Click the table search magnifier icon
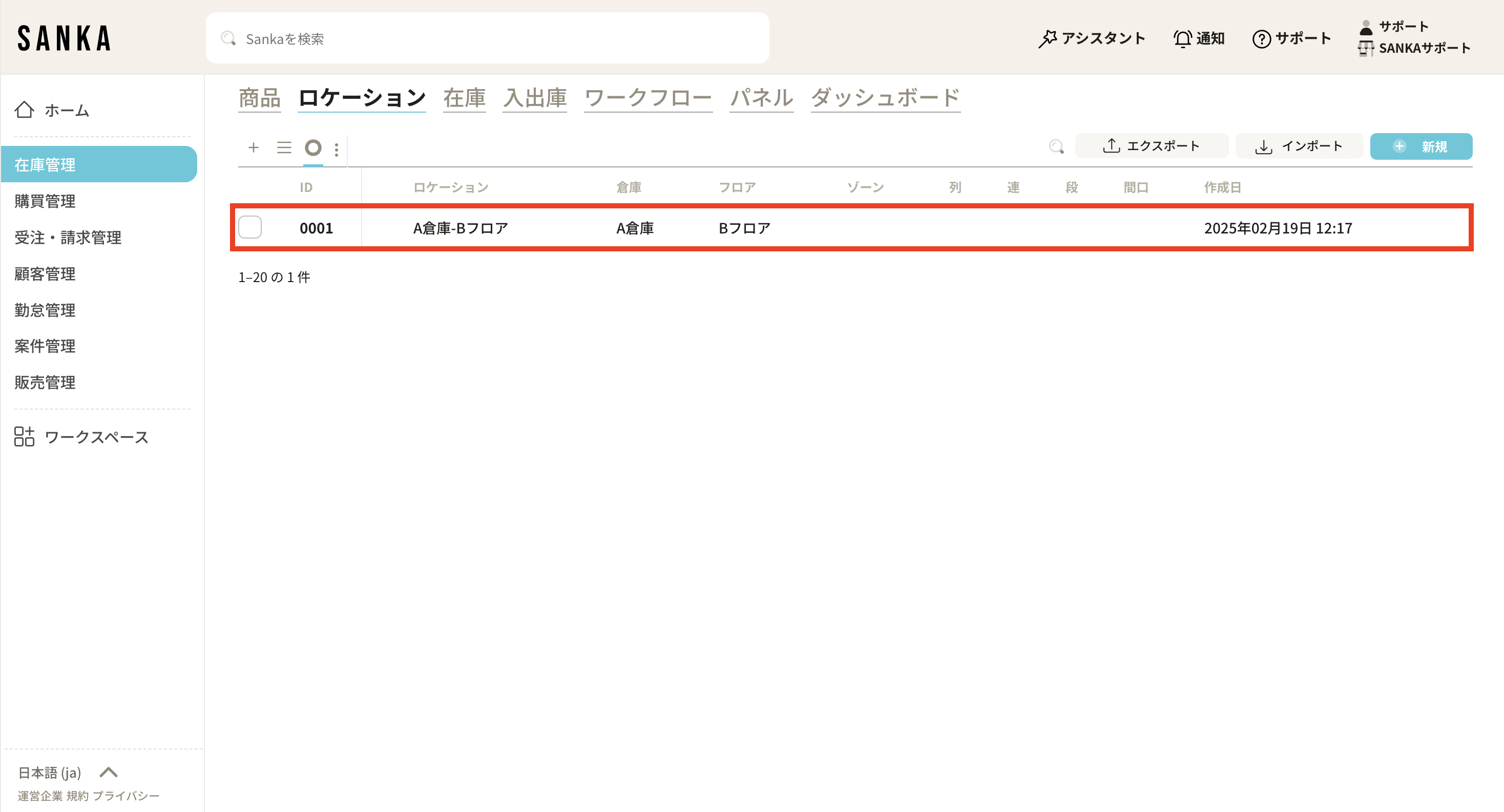 click(1056, 146)
